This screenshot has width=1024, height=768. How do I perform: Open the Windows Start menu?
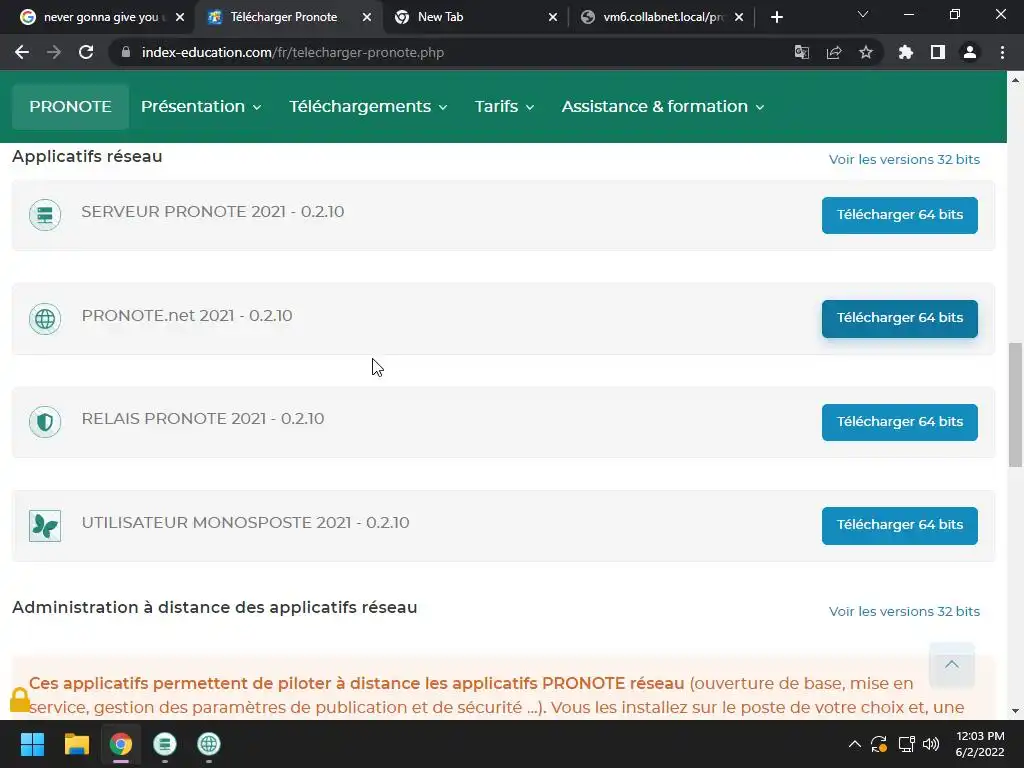32,744
